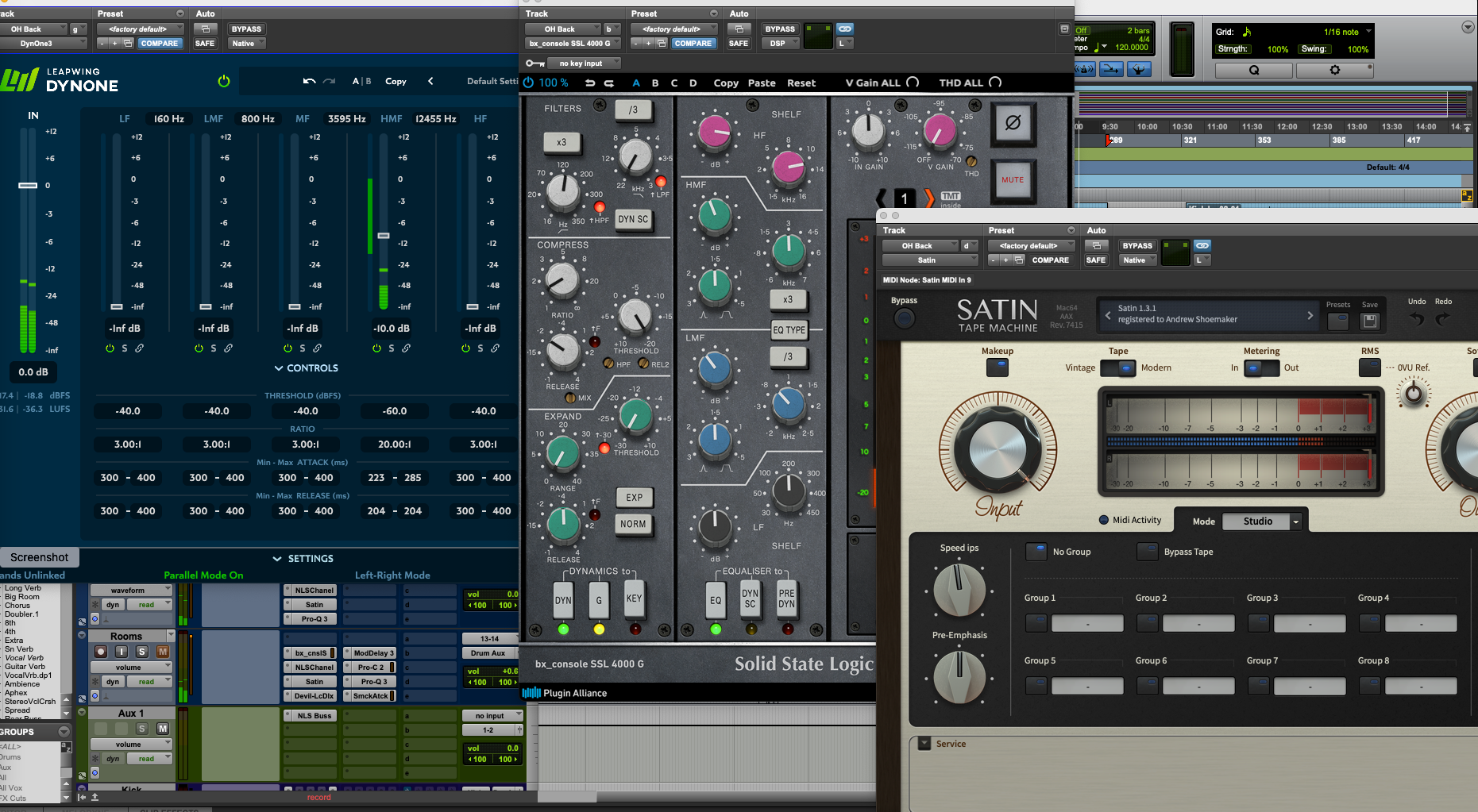Switch DynOne A|B comparison

[361, 81]
